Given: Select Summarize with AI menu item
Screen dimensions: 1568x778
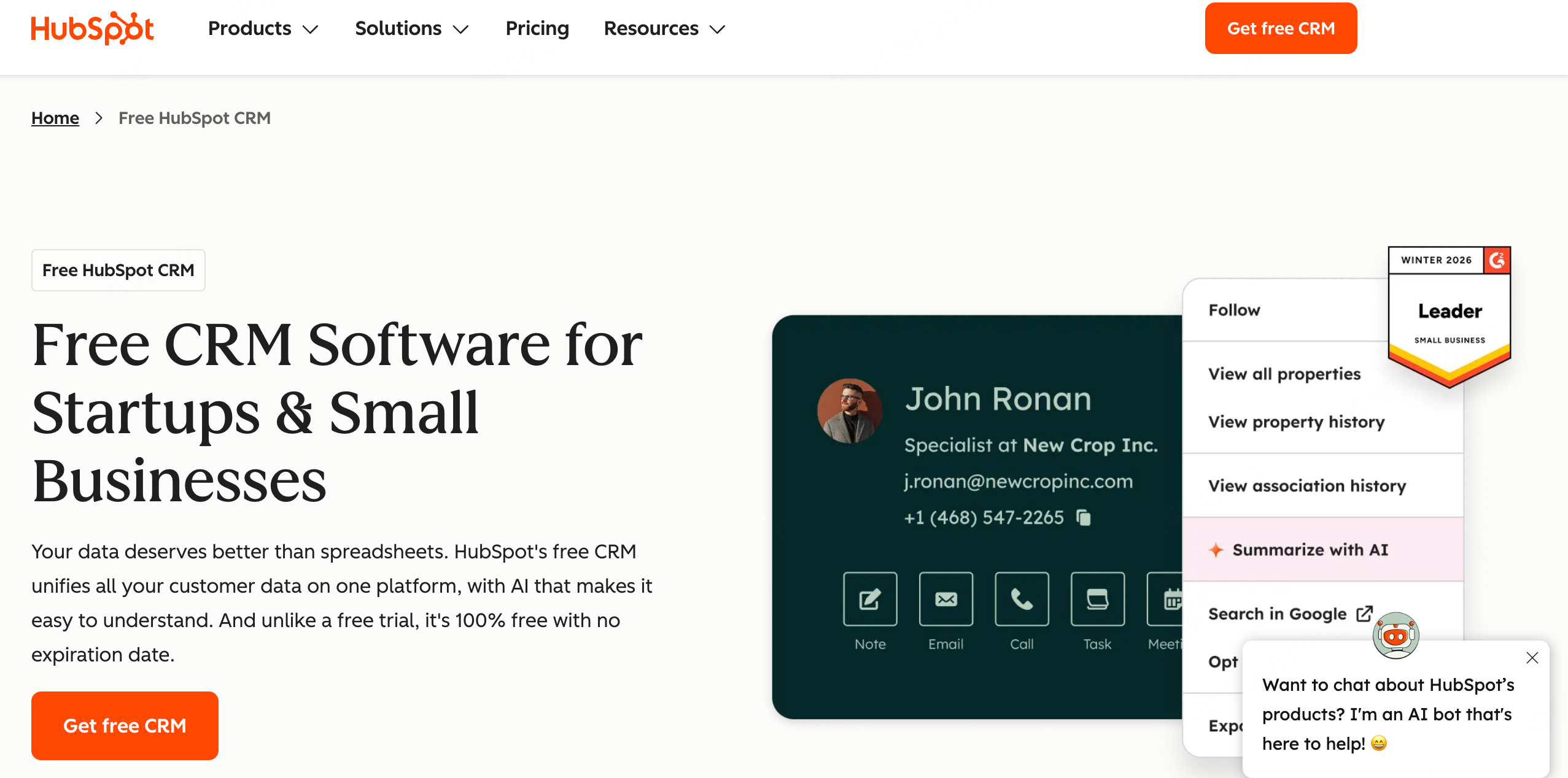Looking at the screenshot, I should [1310, 550].
